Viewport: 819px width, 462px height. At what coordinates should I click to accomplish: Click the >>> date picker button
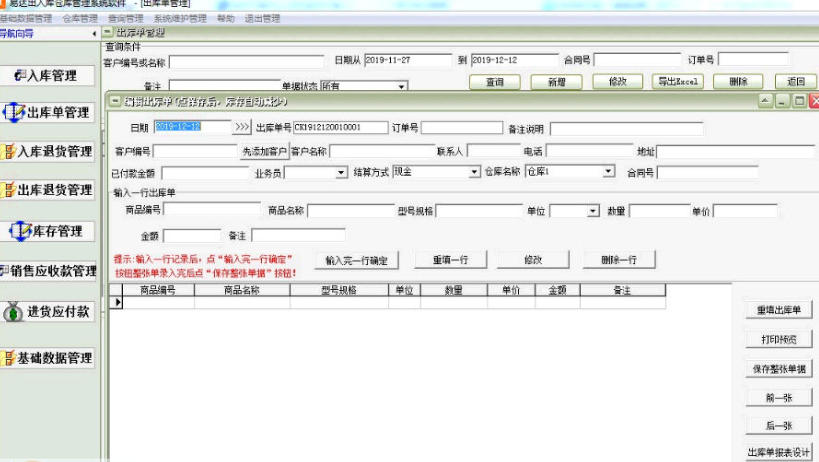click(x=242, y=128)
